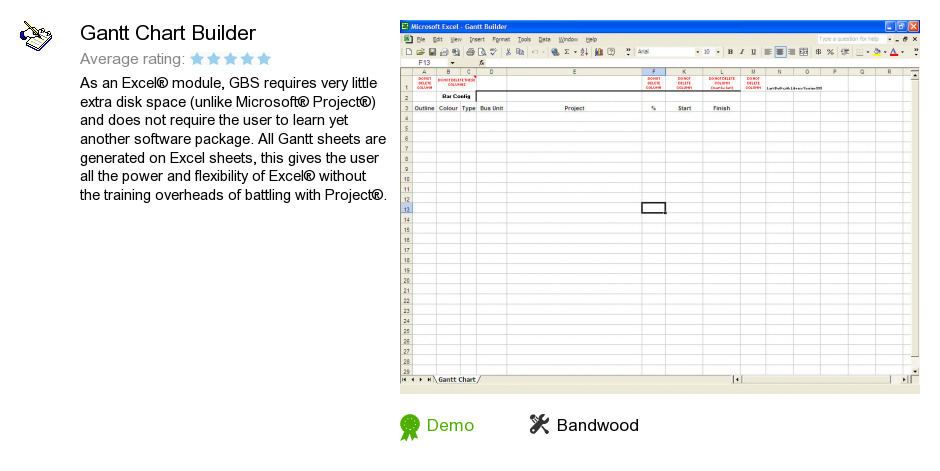Open the font size dropdown
940x471 pixels.
click(718, 52)
